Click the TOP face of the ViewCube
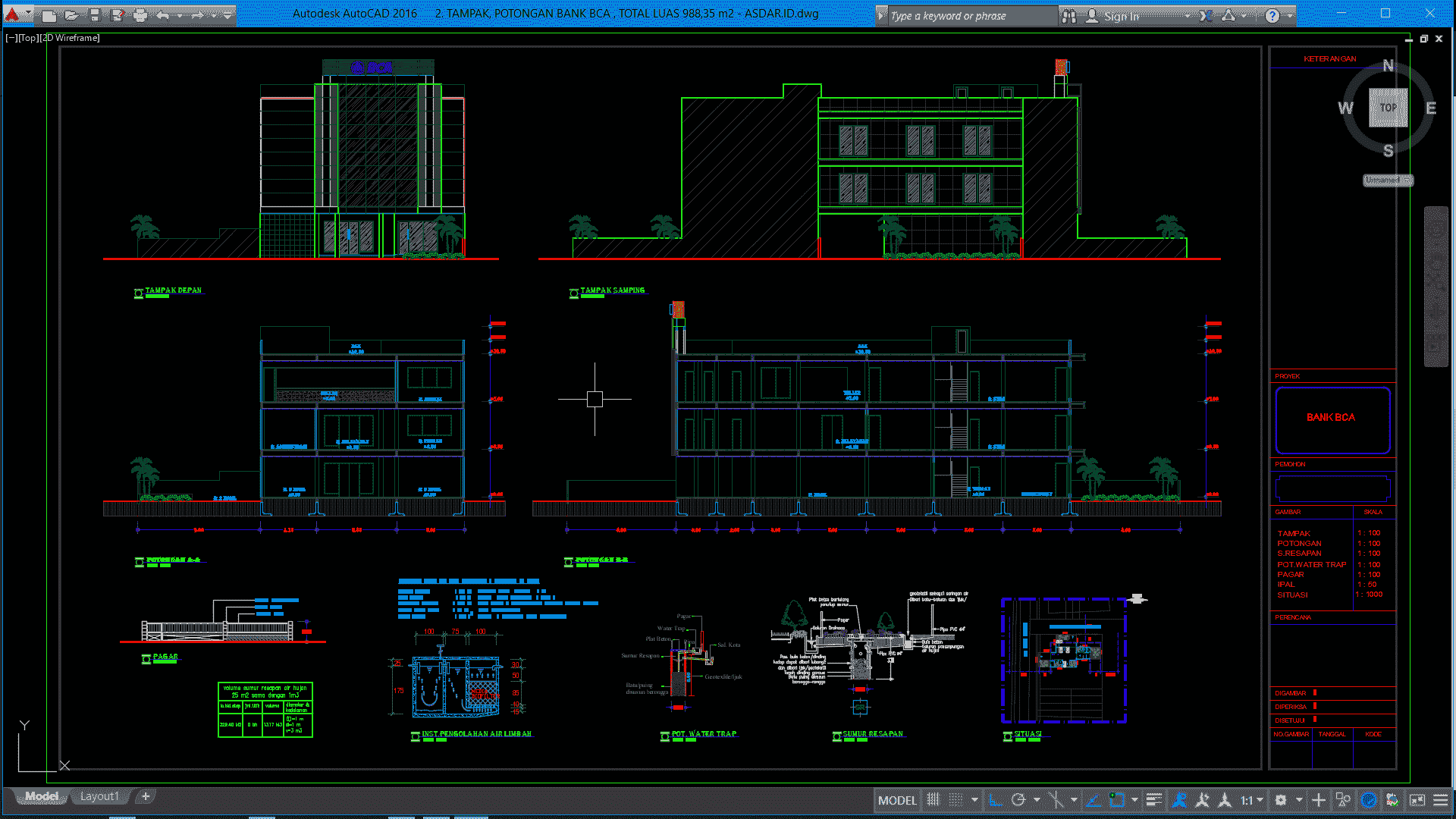 point(1389,108)
